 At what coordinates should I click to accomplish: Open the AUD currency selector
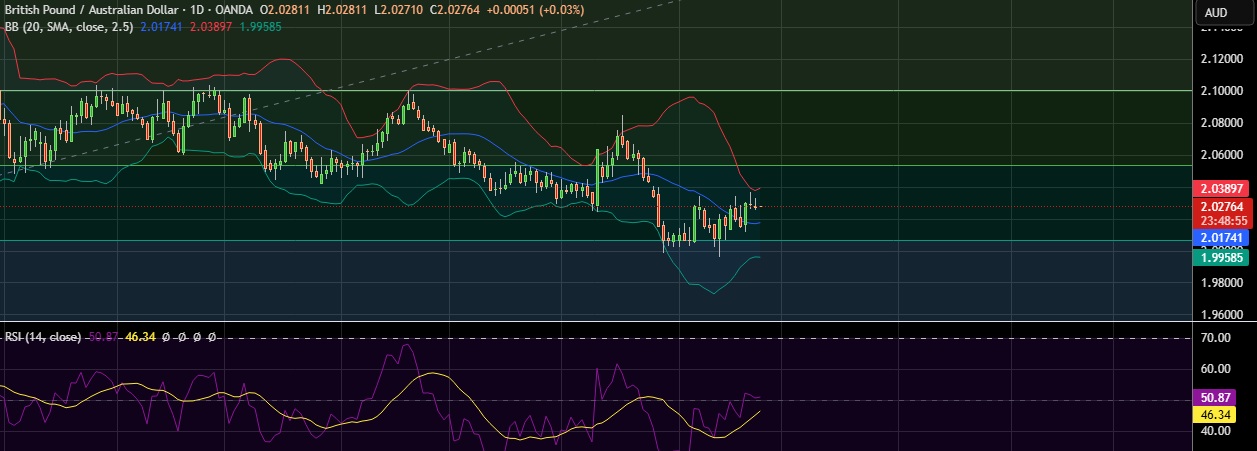point(1216,13)
